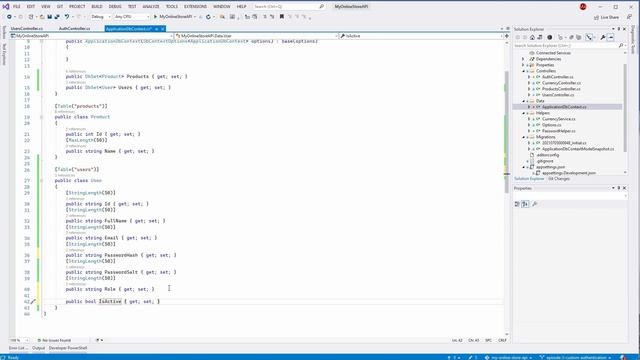The width and height of the screenshot is (640, 360).
Task: Open the Developer PowerShell tab
Action: click(68, 348)
